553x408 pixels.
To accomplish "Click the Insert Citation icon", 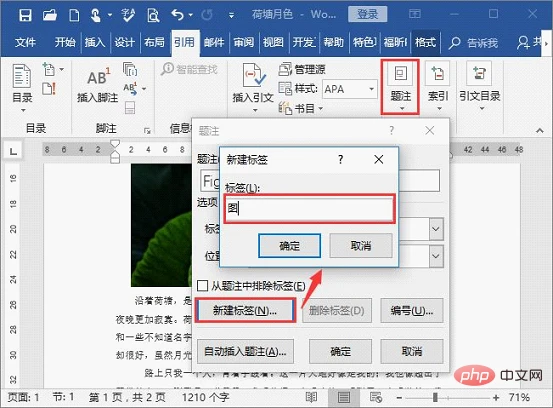I will point(253,75).
